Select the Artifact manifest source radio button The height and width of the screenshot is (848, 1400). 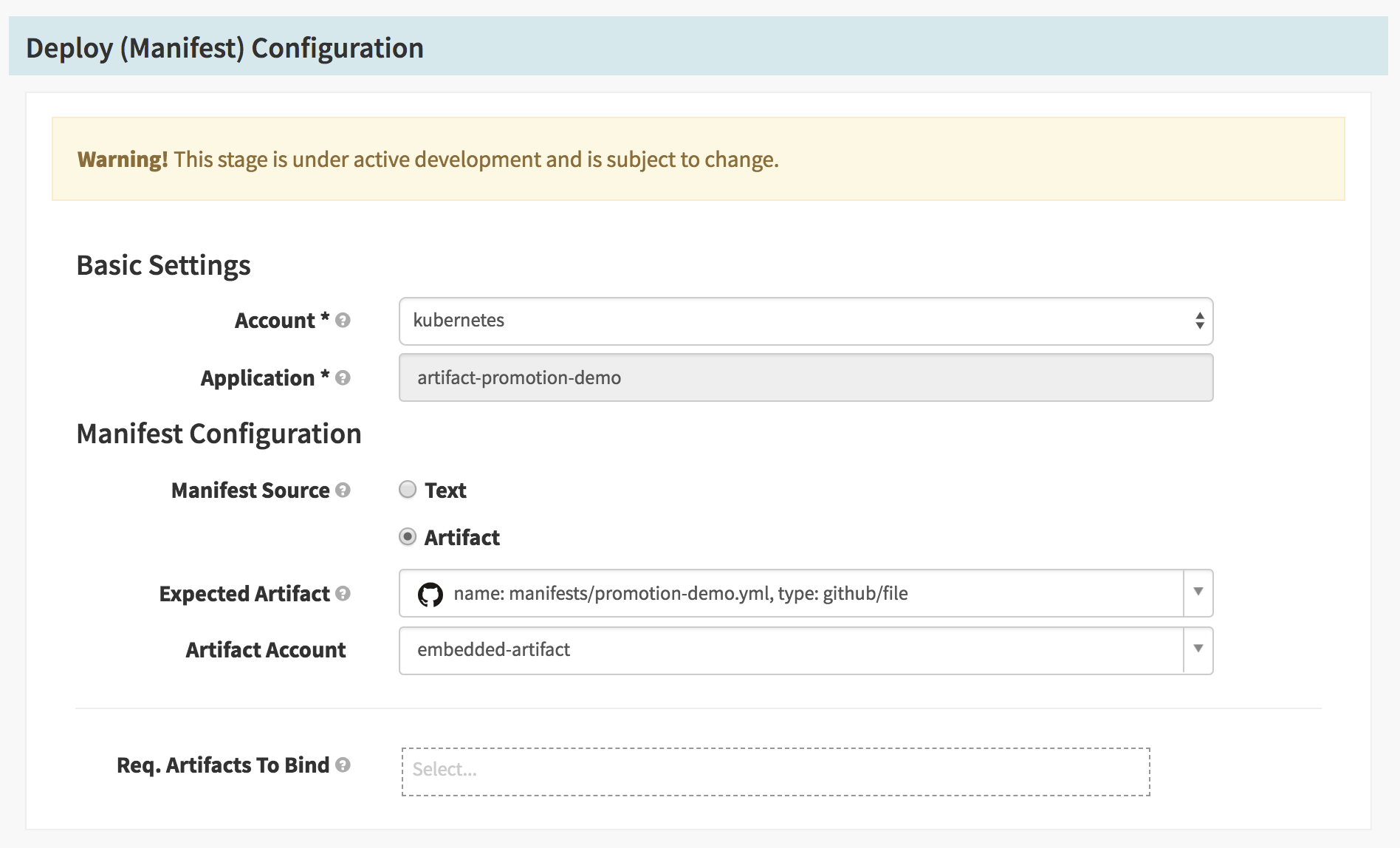click(x=408, y=537)
